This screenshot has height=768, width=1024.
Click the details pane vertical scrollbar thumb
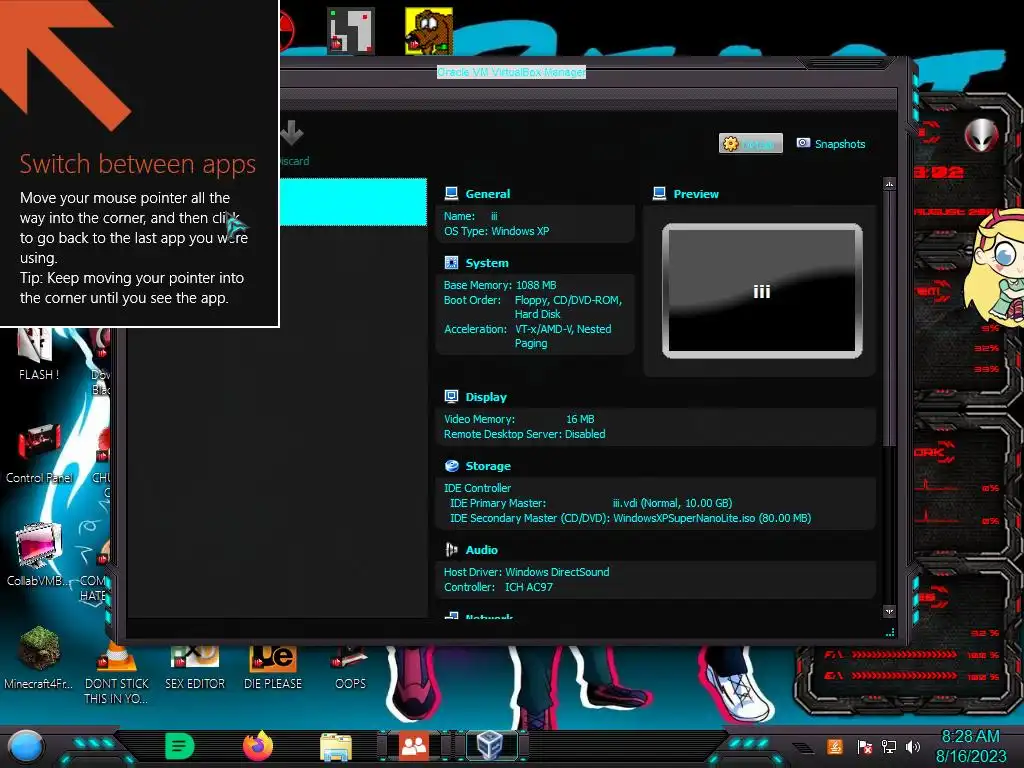pos(889,319)
